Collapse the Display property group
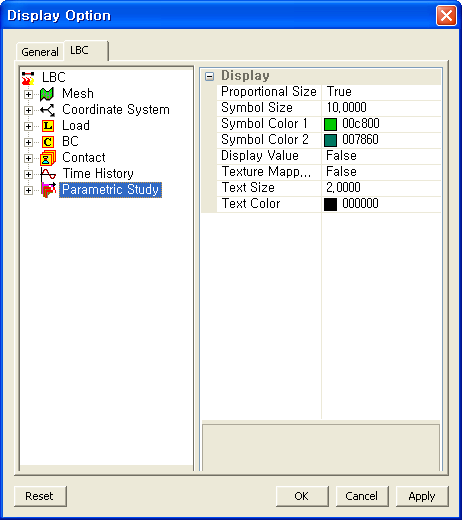Screen dimensions: 462x520 pyautogui.click(x=209, y=77)
